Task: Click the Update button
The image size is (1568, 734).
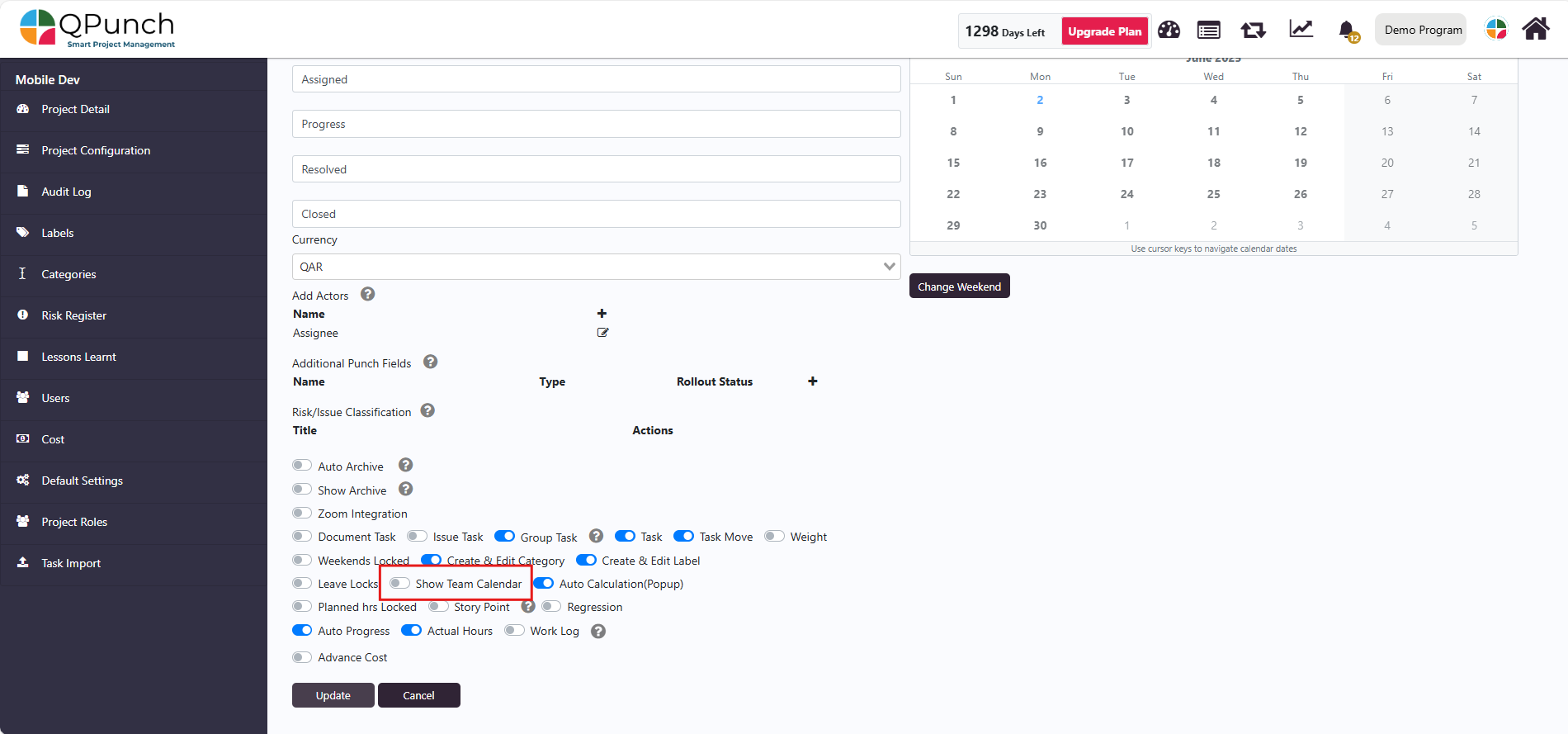Action: [x=333, y=695]
